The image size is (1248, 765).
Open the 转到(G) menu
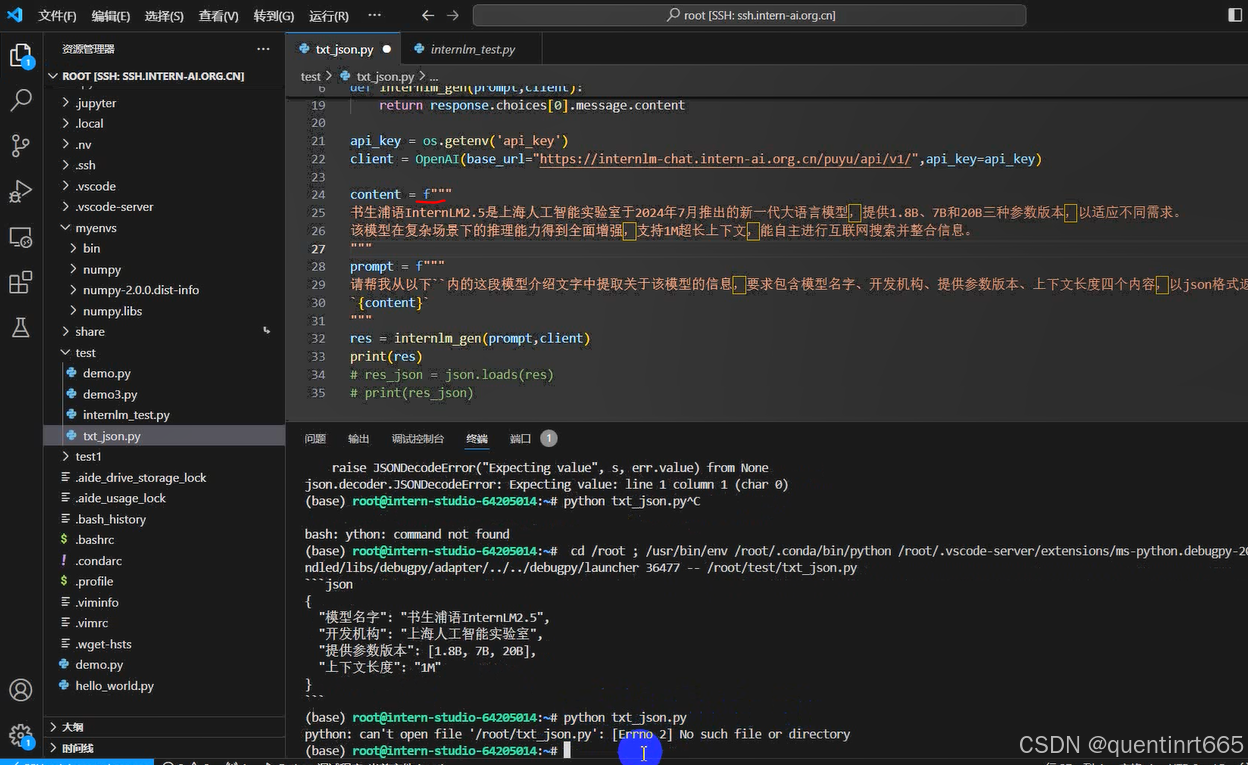(274, 16)
